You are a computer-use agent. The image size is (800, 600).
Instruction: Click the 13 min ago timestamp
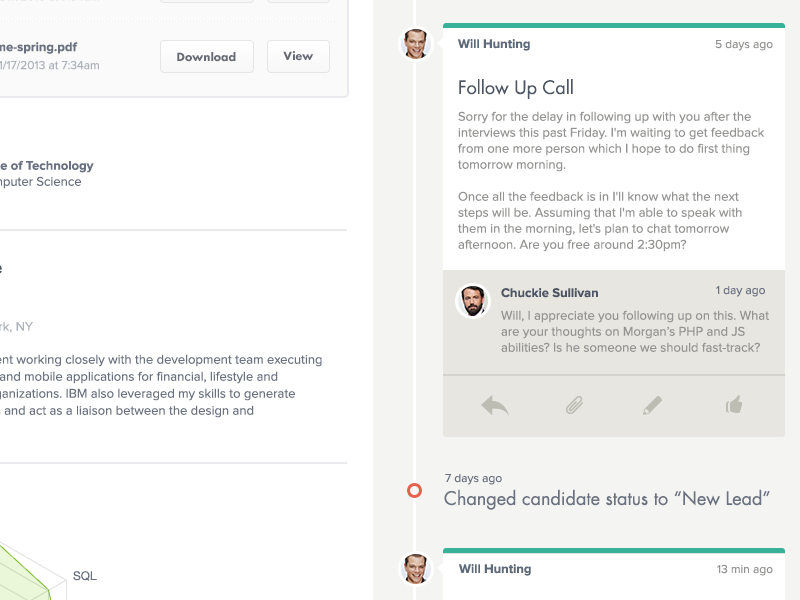(x=744, y=569)
